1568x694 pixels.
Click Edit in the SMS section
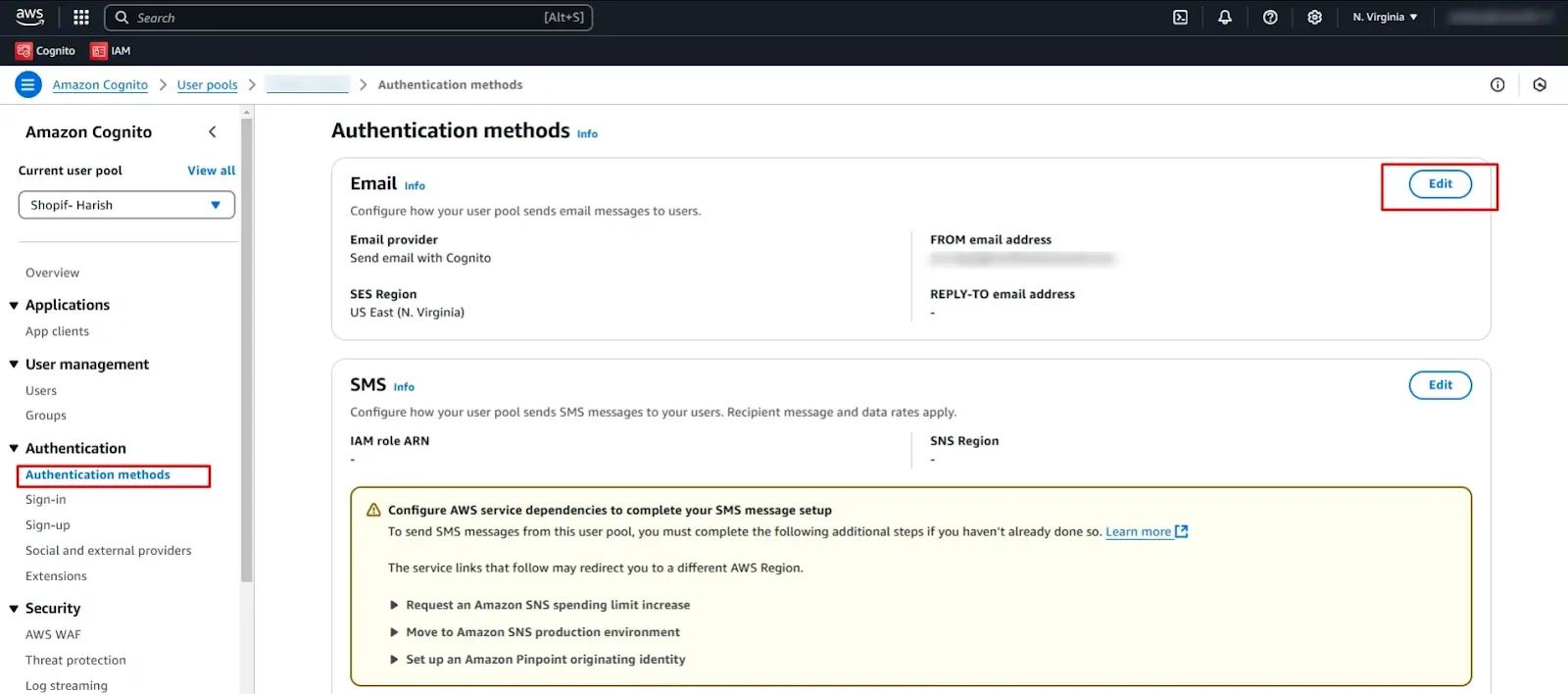tap(1441, 385)
